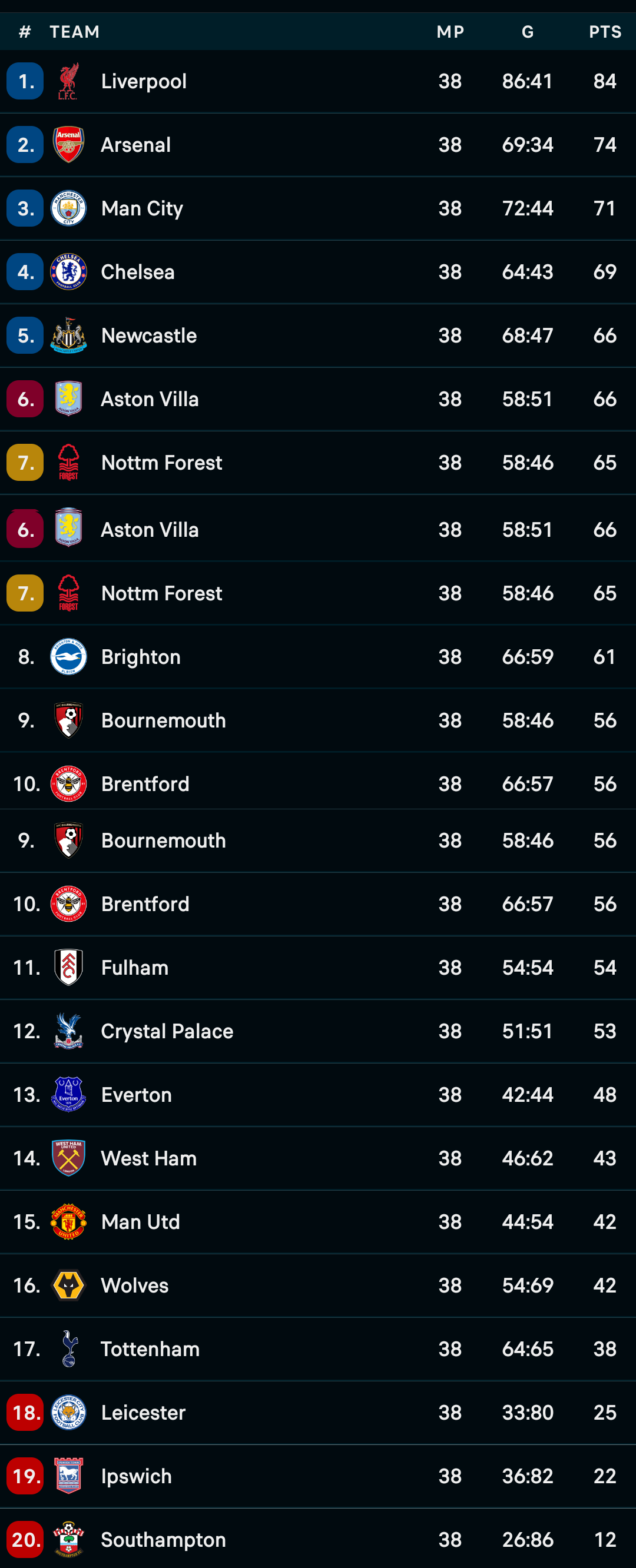The image size is (636, 1568).
Task: Click the Fulham club crest
Action: tap(68, 967)
